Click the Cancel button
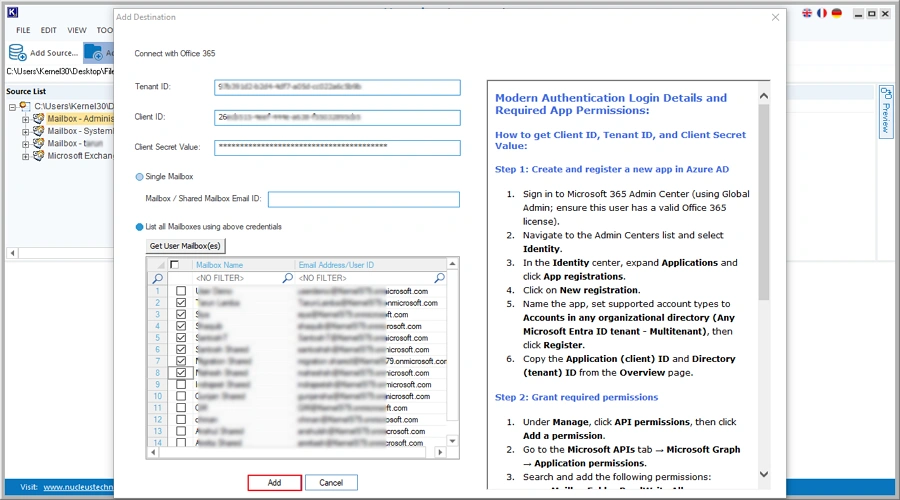The image size is (900, 500). [331, 483]
